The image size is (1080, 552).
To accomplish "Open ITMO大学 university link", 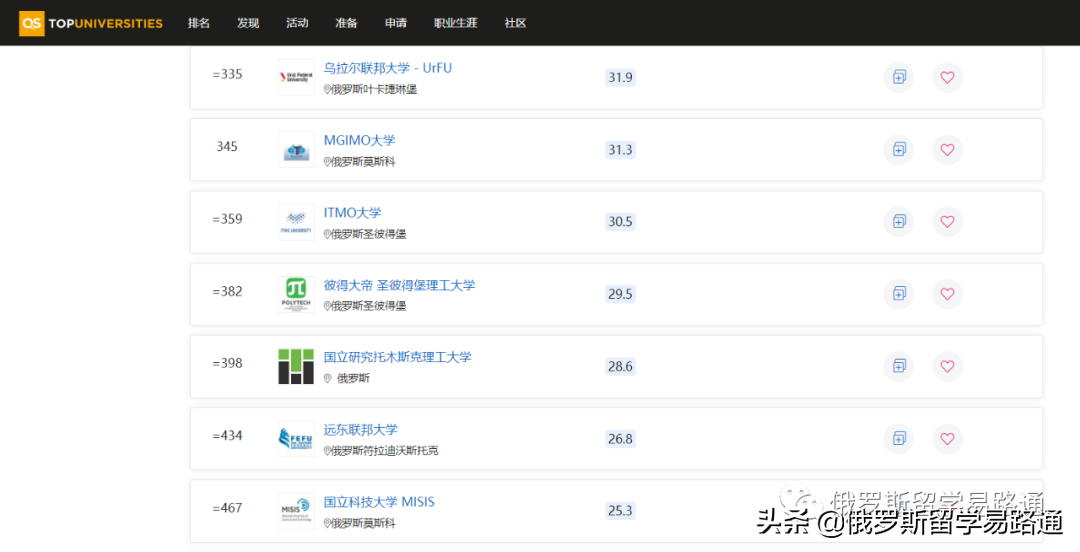I will (x=353, y=212).
